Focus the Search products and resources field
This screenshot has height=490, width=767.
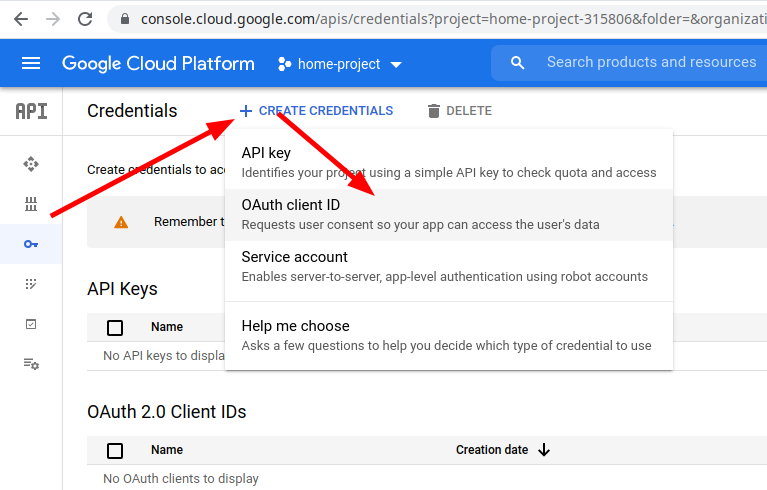point(652,63)
